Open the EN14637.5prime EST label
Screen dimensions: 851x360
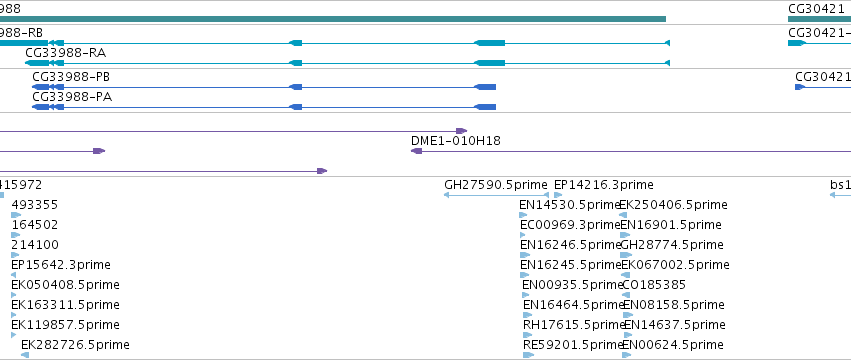pyautogui.click(x=675, y=325)
